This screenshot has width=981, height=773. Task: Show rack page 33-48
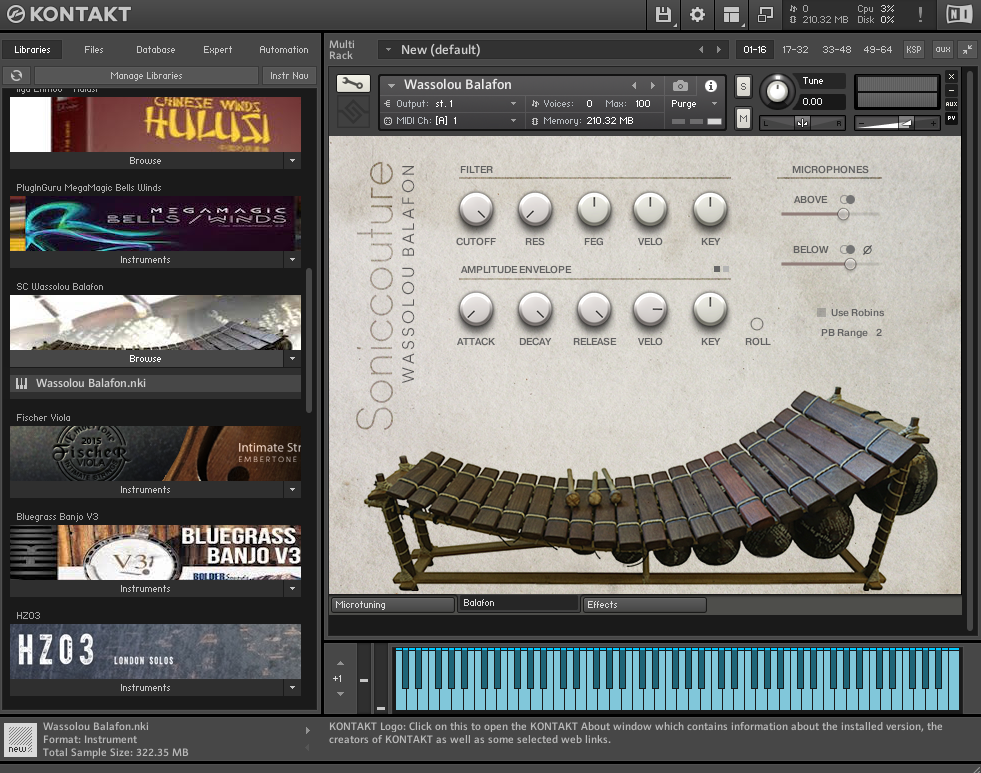tap(836, 49)
